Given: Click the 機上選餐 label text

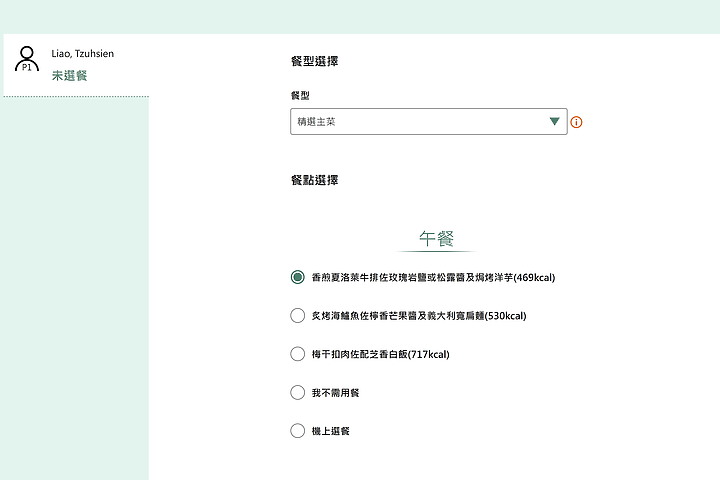Looking at the screenshot, I should [331, 431].
